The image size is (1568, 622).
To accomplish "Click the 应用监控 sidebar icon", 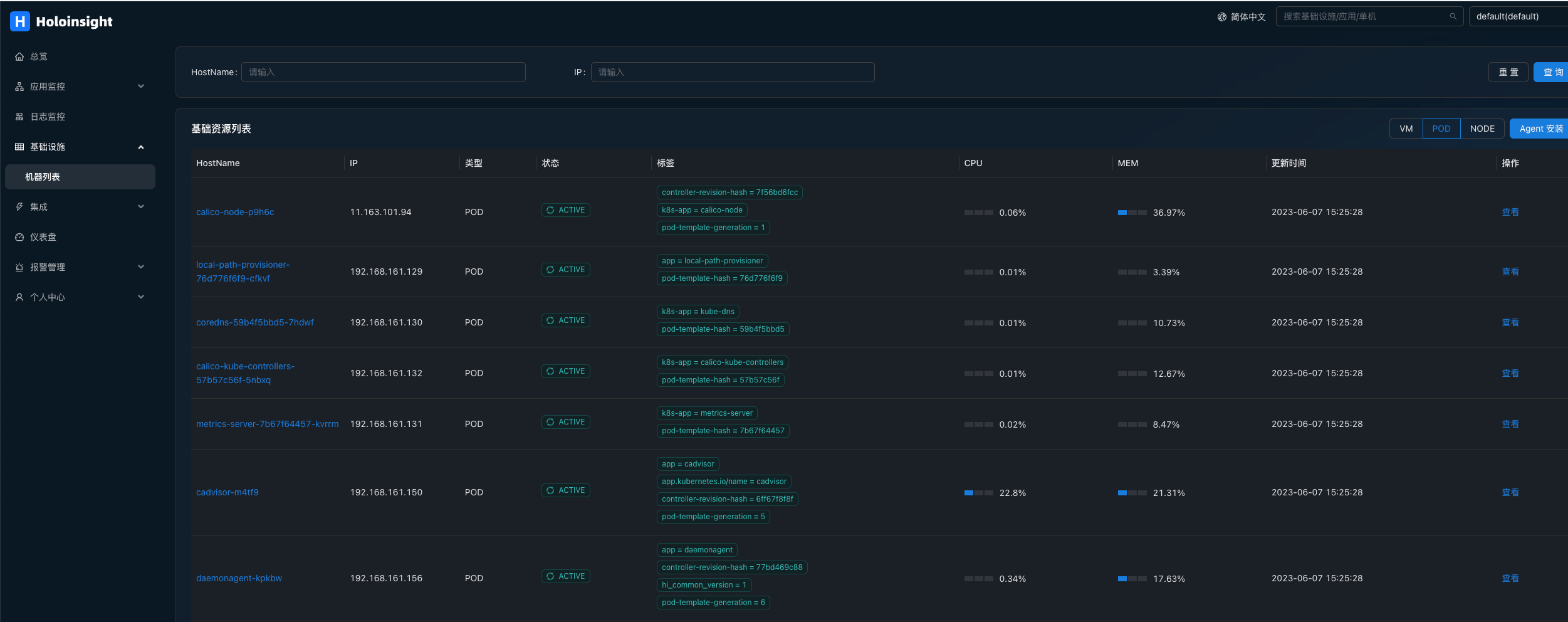I will 19,87.
